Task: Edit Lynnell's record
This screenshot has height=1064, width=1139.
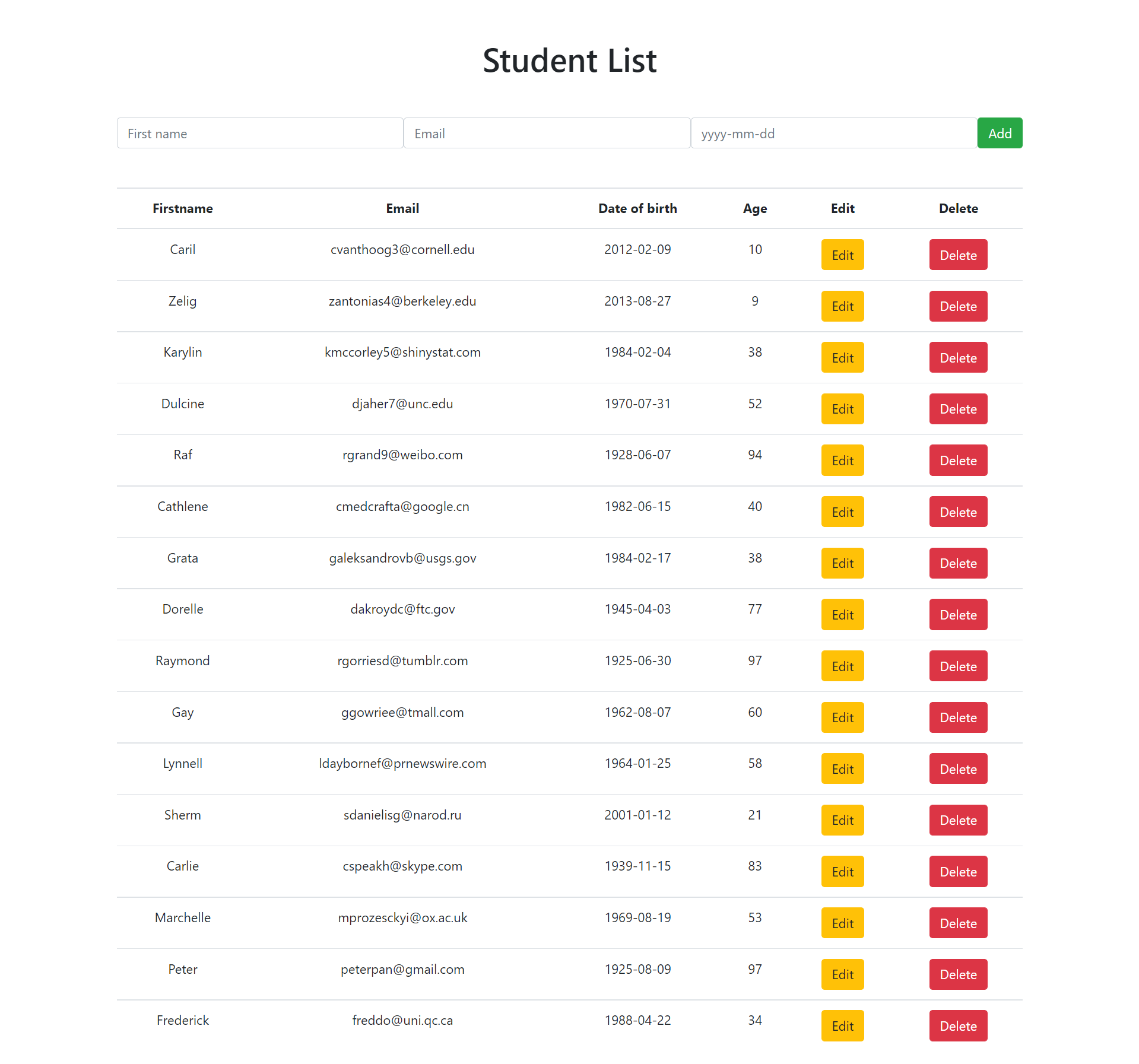Action: [x=842, y=768]
